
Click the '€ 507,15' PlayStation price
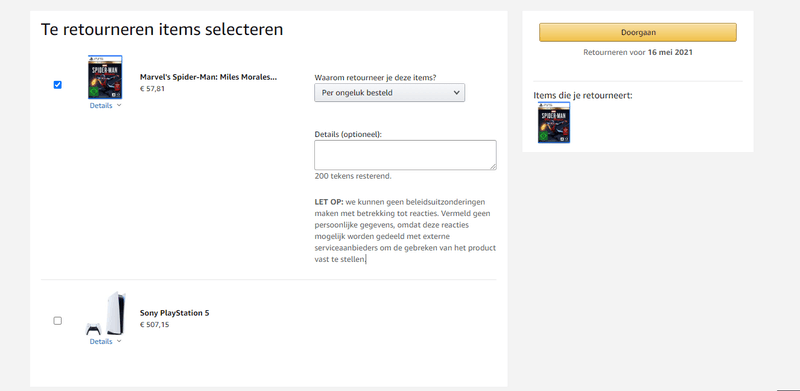tap(155, 324)
